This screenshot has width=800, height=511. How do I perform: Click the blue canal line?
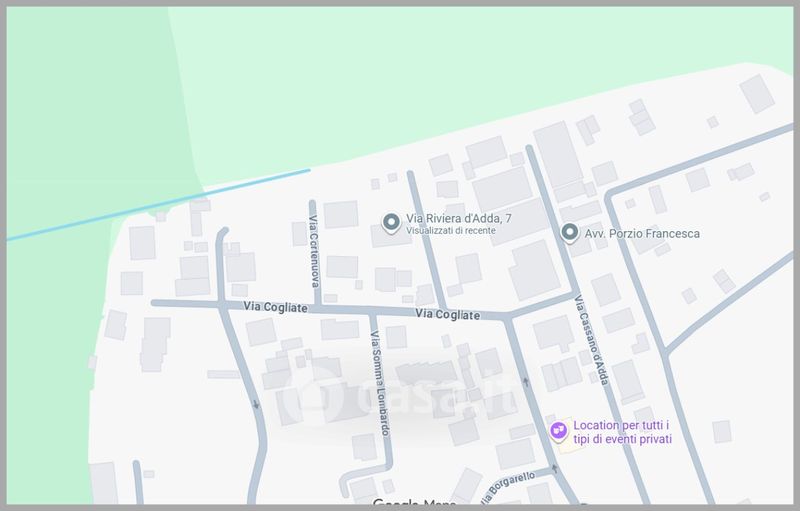pos(160,205)
